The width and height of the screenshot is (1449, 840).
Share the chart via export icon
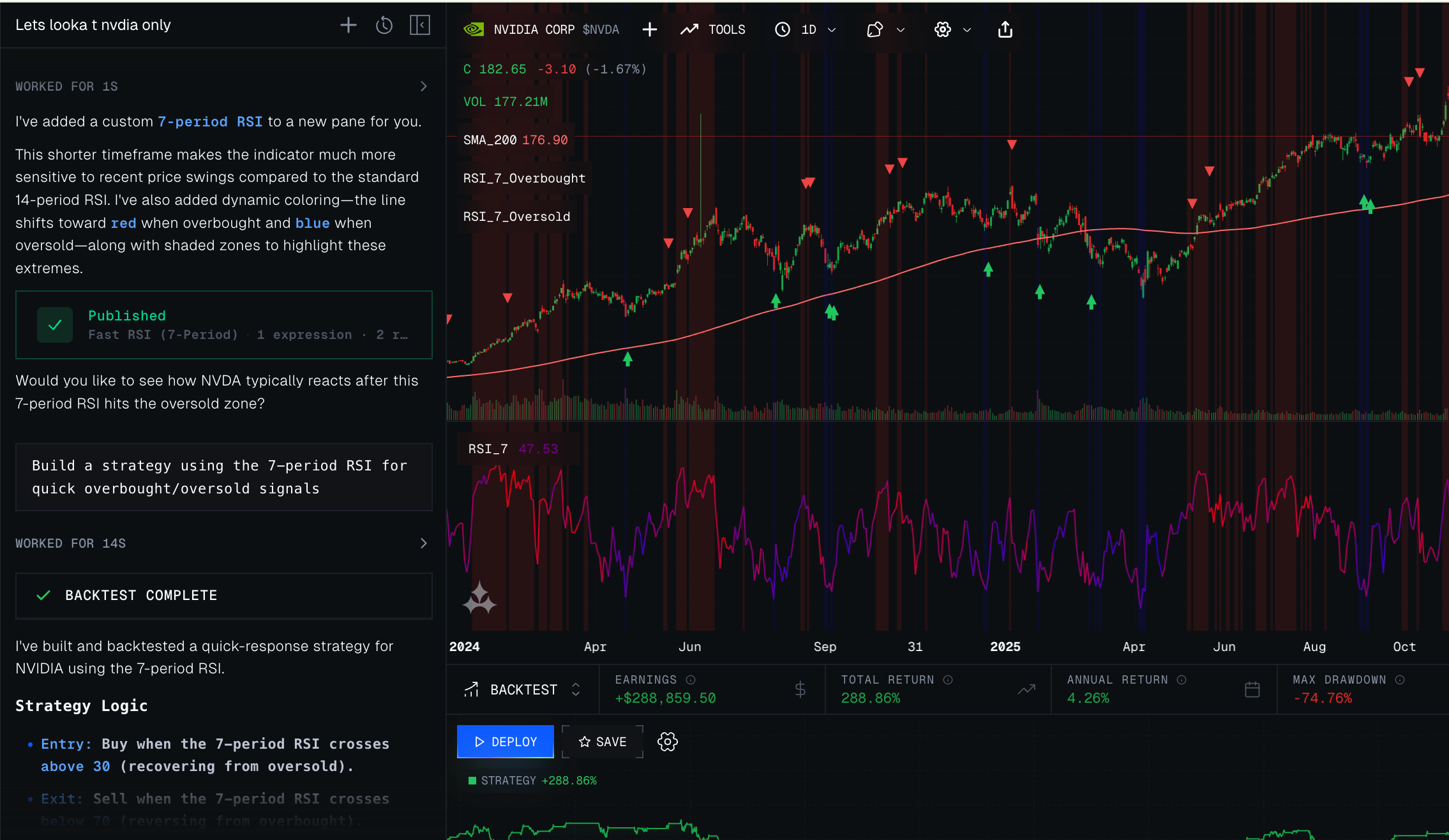pyautogui.click(x=1005, y=29)
